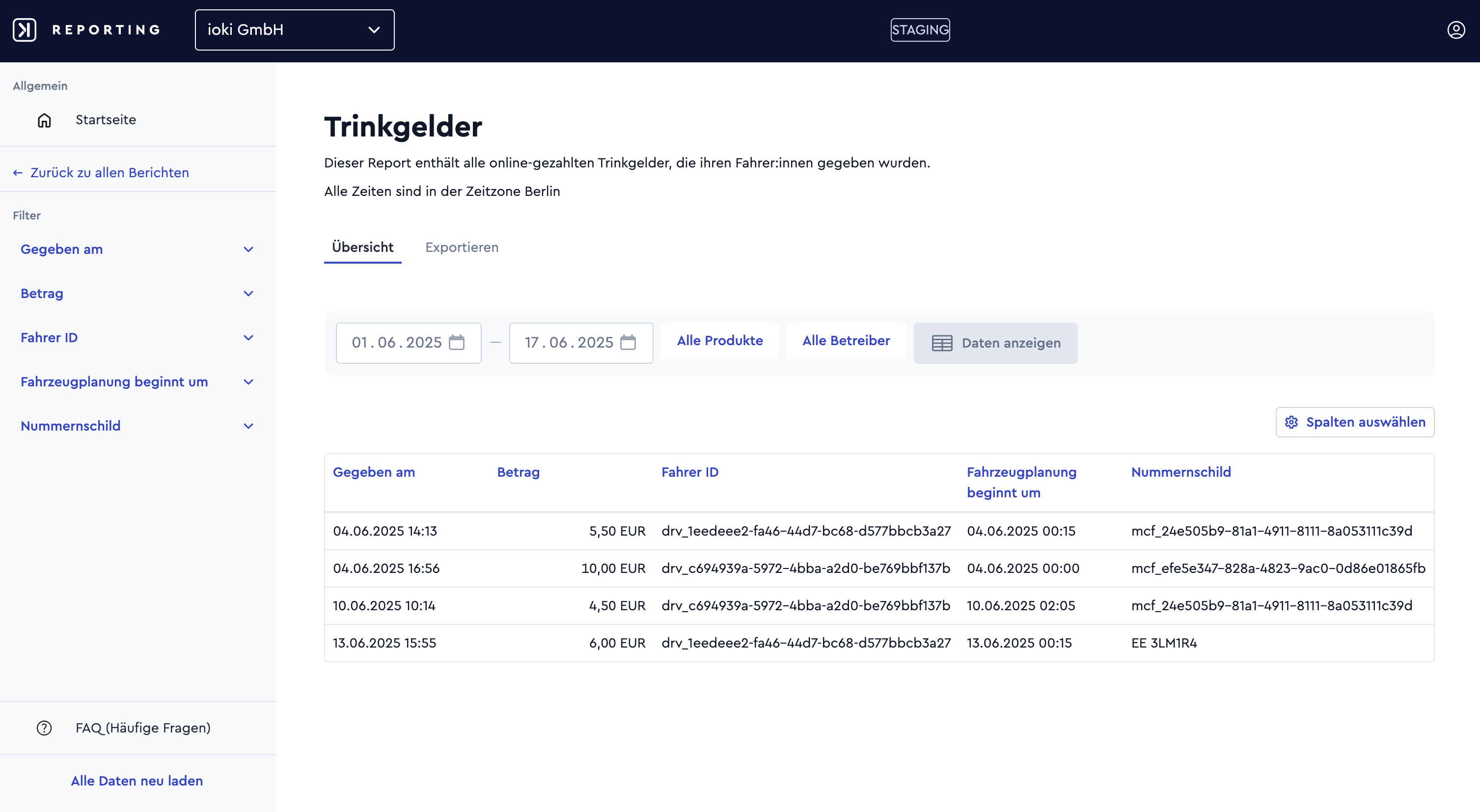
Task: Open the ioki GmbH organization dropdown
Action: 294,30
